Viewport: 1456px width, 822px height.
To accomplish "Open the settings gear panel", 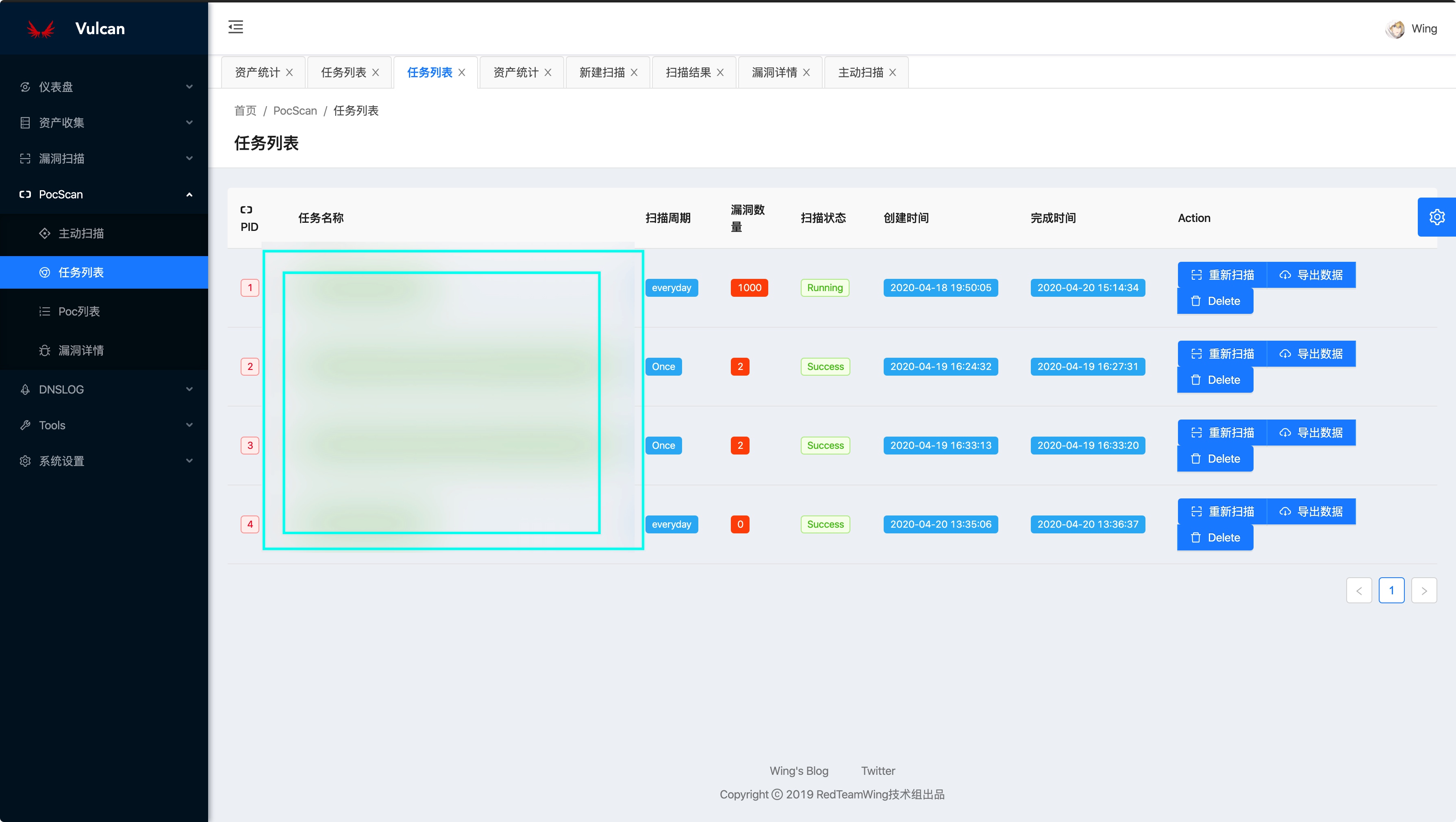I will point(1436,217).
